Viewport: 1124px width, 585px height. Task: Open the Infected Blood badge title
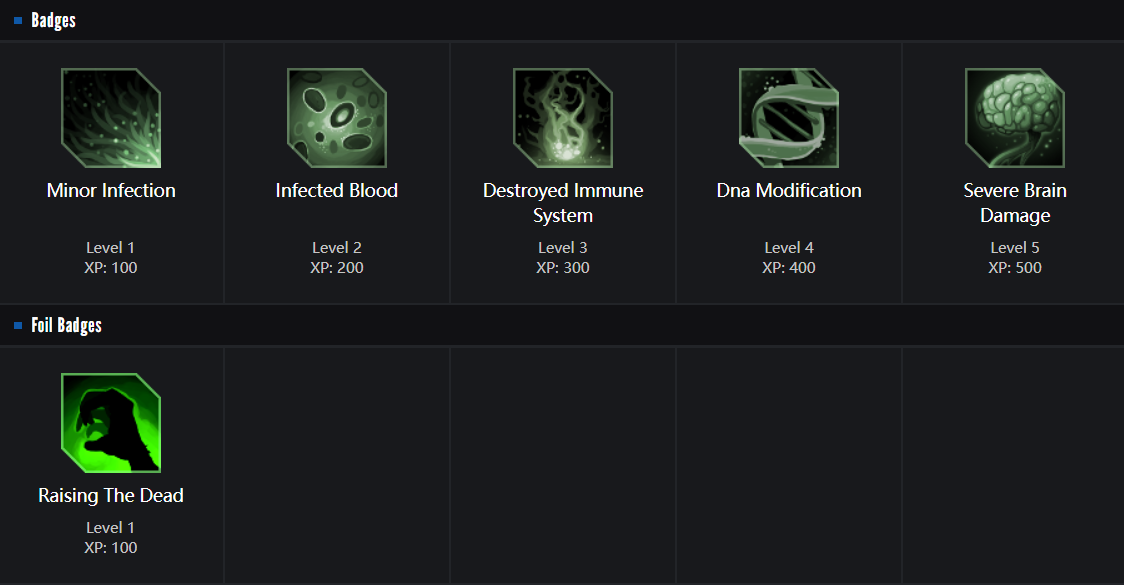pyautogui.click(x=337, y=190)
